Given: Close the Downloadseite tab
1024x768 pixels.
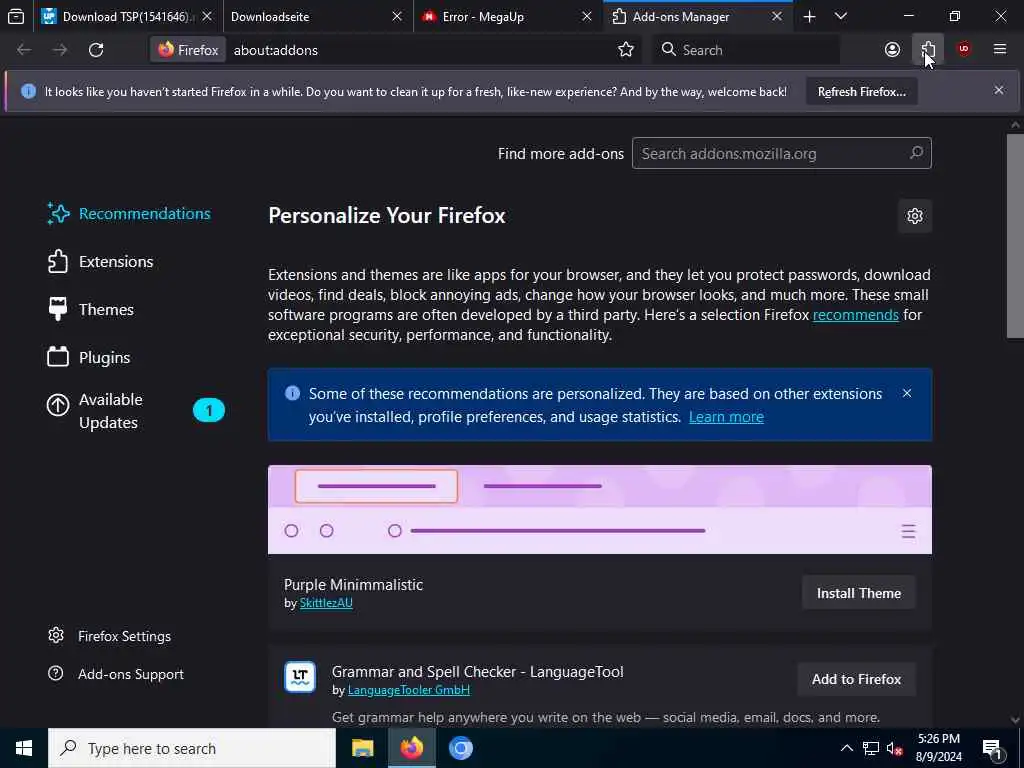Looking at the screenshot, I should [396, 17].
